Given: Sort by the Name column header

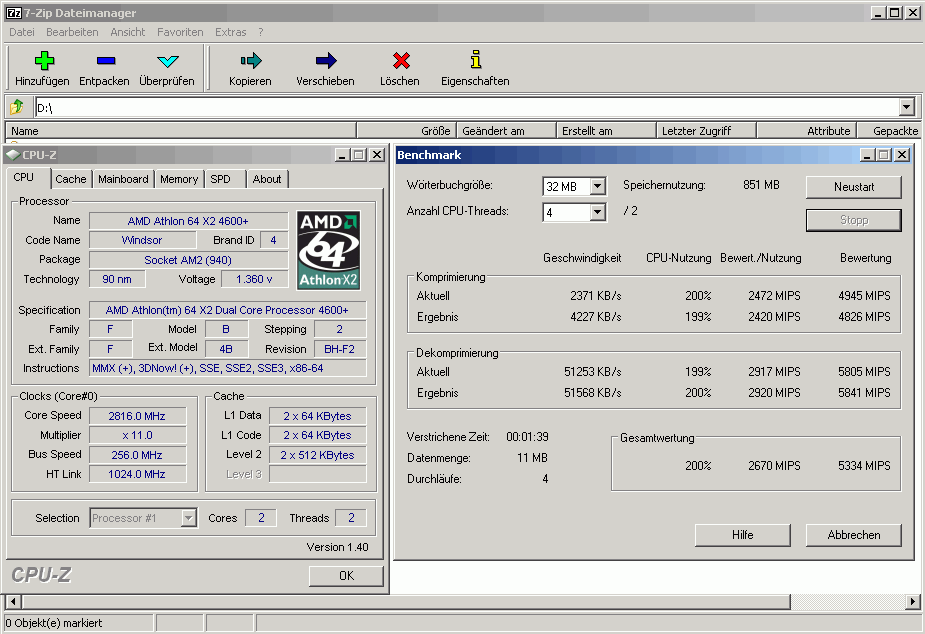Looking at the screenshot, I should (x=181, y=130).
